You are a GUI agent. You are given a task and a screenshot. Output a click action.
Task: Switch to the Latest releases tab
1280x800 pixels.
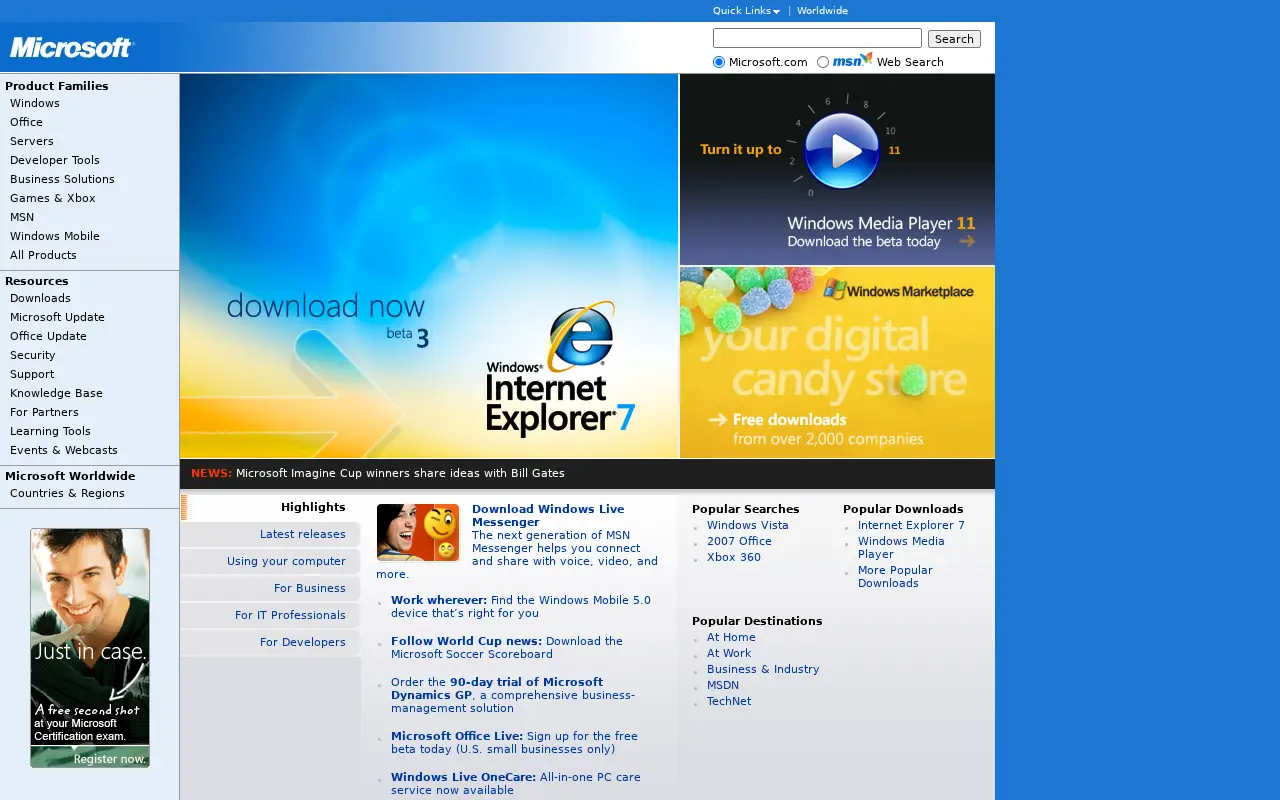click(270, 534)
